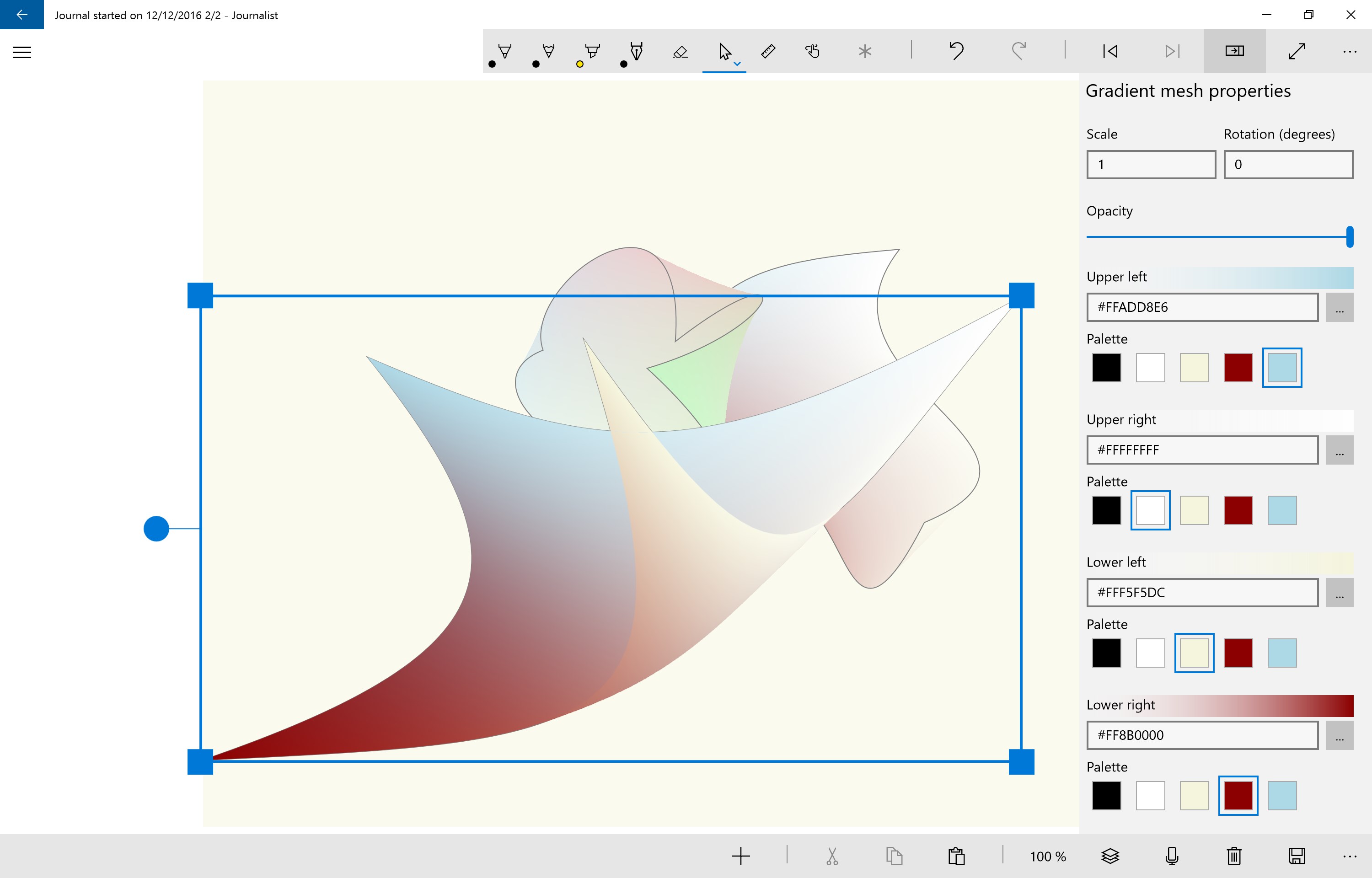Screen dimensions: 1372x878
Task: Select the ruler tool
Action: (x=768, y=52)
